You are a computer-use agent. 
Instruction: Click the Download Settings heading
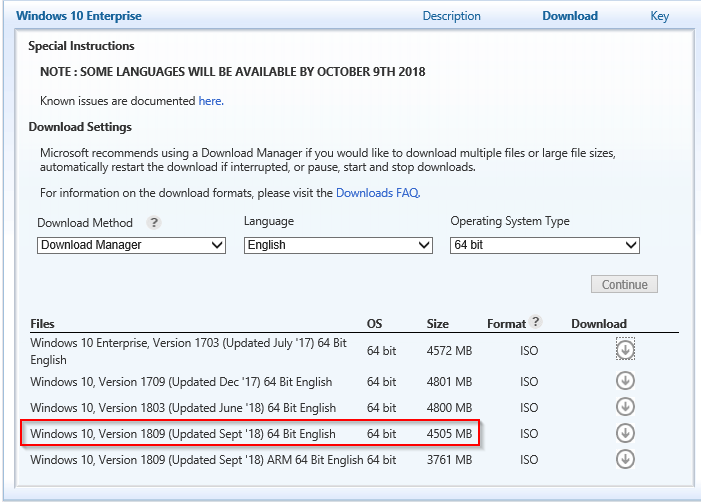click(80, 127)
